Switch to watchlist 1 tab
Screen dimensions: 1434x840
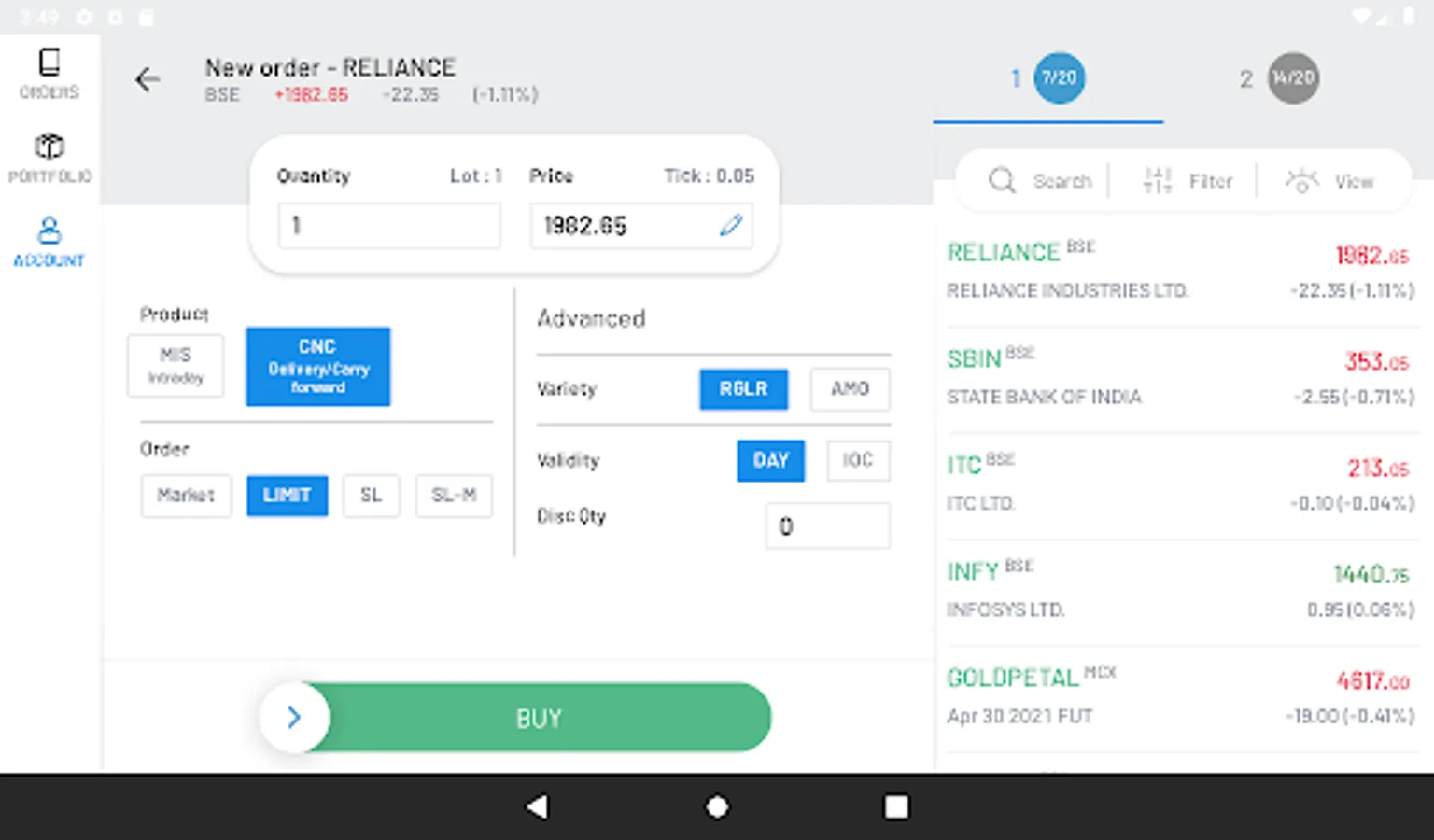(x=1048, y=78)
